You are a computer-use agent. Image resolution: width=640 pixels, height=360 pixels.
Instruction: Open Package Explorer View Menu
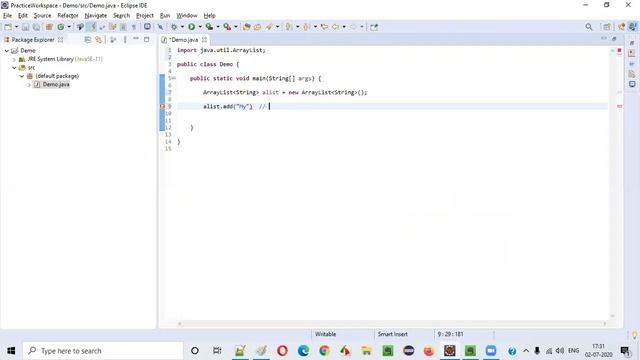pos(125,40)
